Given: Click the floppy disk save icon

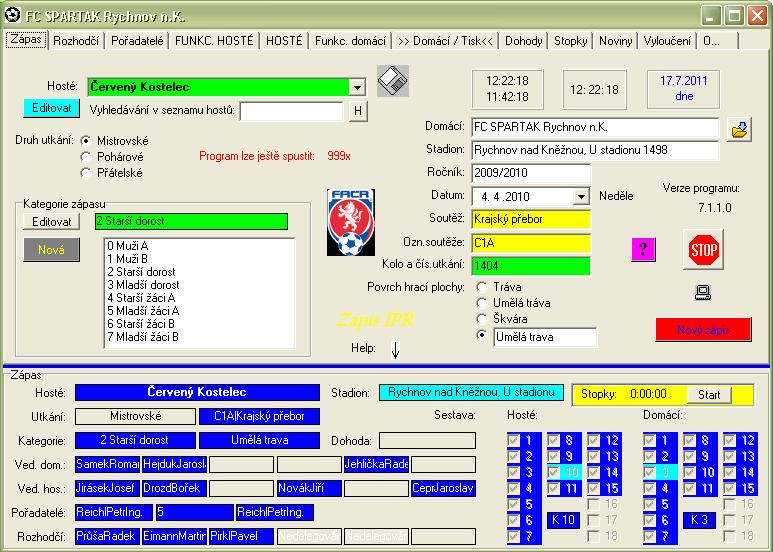Looking at the screenshot, I should click(393, 81).
